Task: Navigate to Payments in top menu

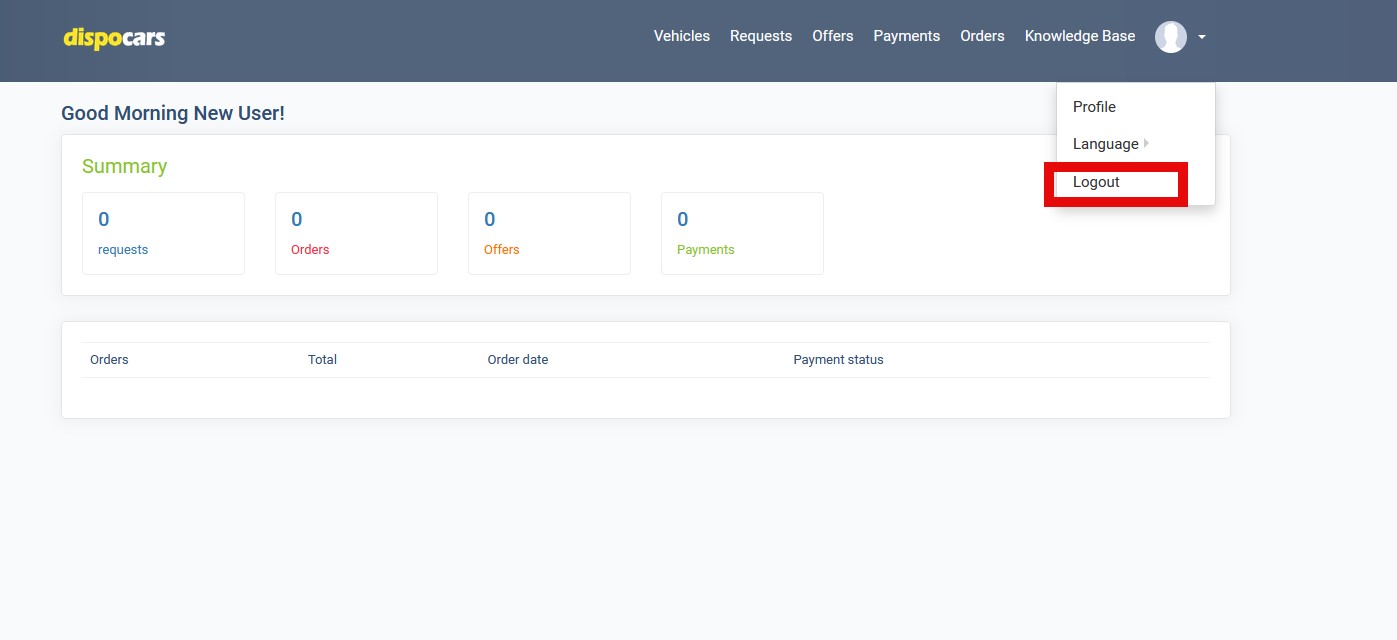Action: pos(906,36)
